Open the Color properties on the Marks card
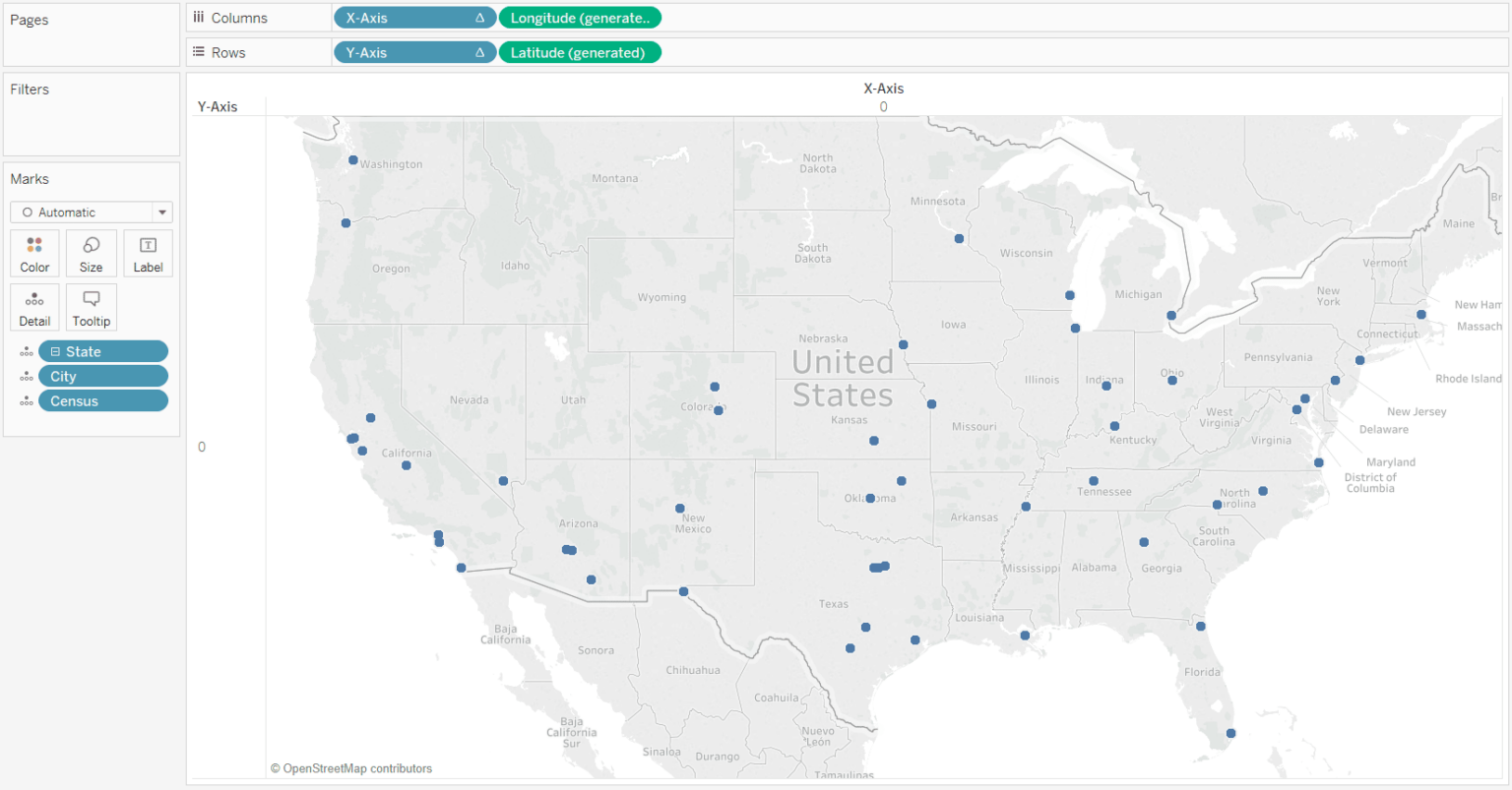The height and width of the screenshot is (790, 1512). 34,252
